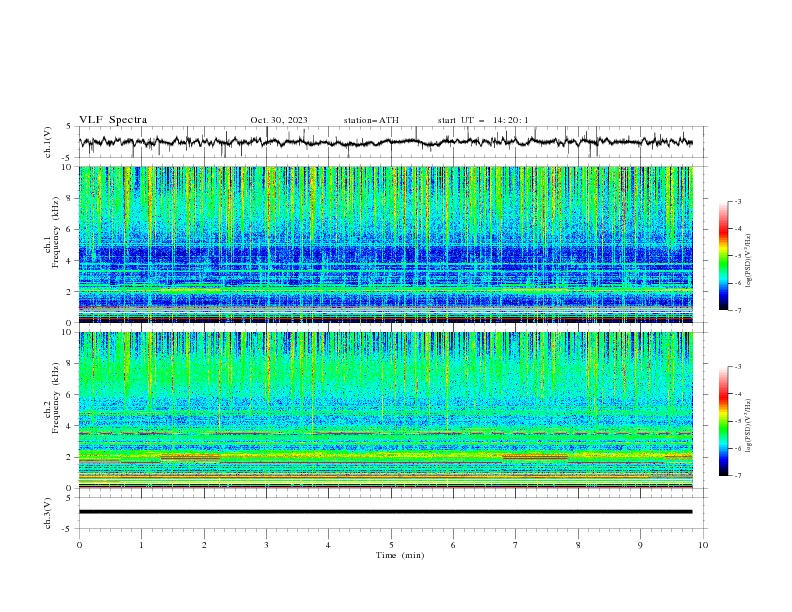792x612 pixels.
Task: Click time axis tick label "10"
Action: click(x=703, y=545)
